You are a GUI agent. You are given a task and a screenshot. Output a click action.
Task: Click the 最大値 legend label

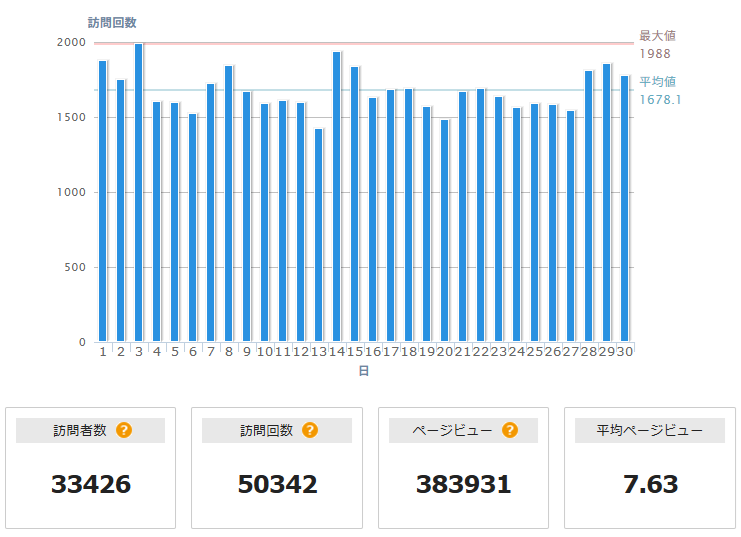click(657, 35)
